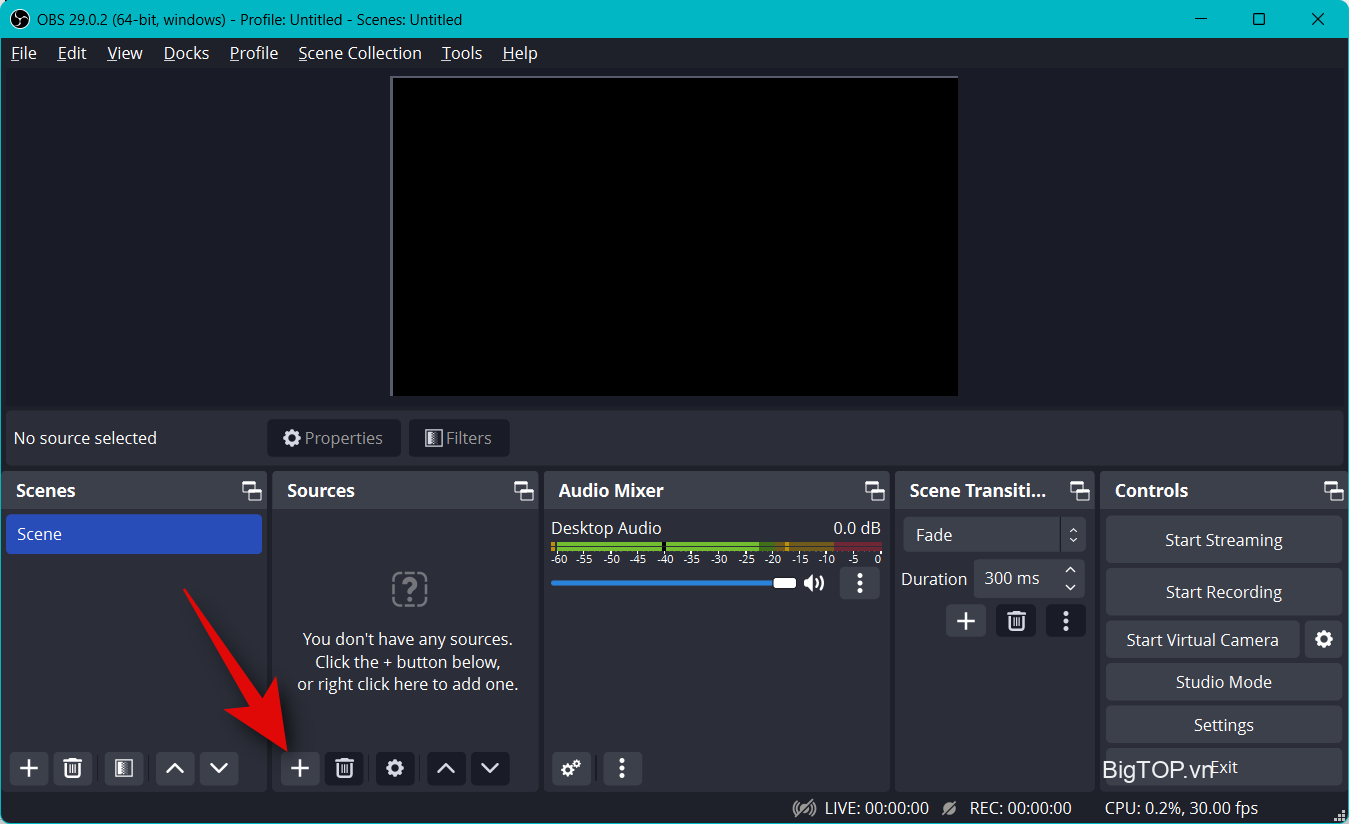Move source down arrow
The height and width of the screenshot is (824, 1349).
coord(490,768)
